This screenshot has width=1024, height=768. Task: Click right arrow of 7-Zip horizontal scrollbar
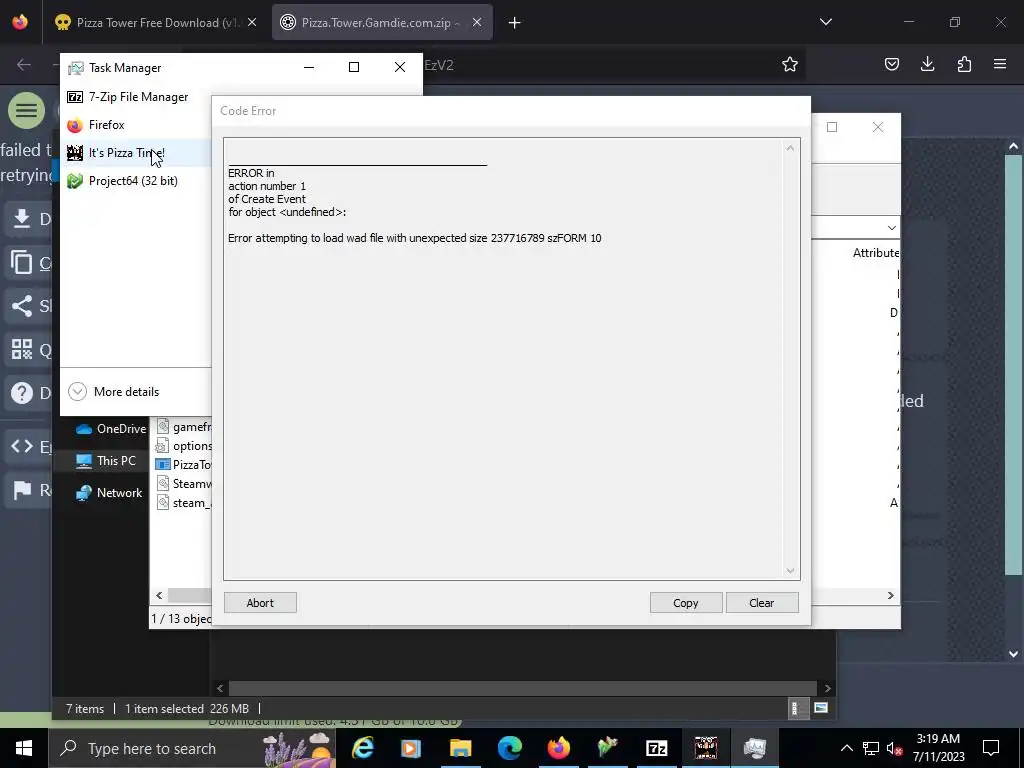tap(890, 596)
